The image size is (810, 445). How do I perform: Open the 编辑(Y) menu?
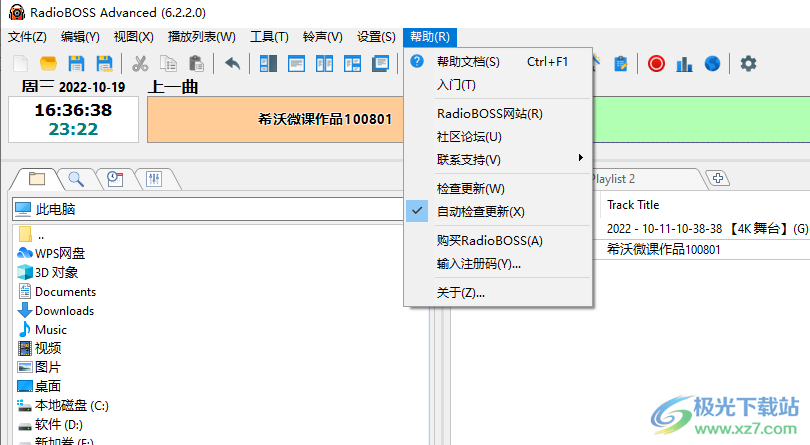point(80,37)
